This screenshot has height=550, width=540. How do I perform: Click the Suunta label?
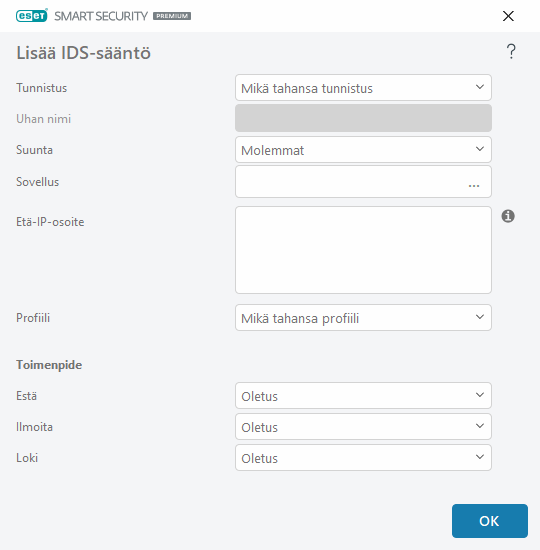point(34,150)
